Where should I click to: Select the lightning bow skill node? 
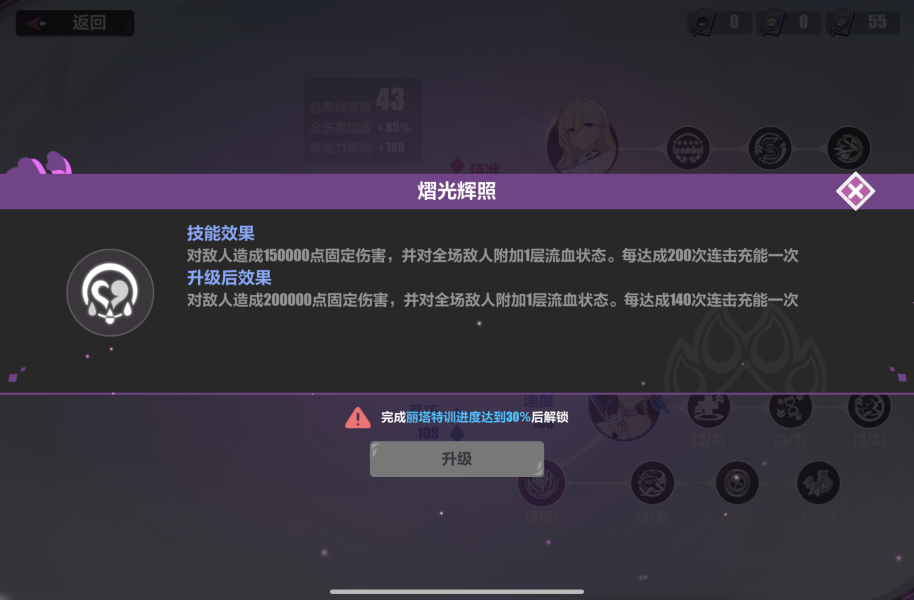(x=849, y=149)
